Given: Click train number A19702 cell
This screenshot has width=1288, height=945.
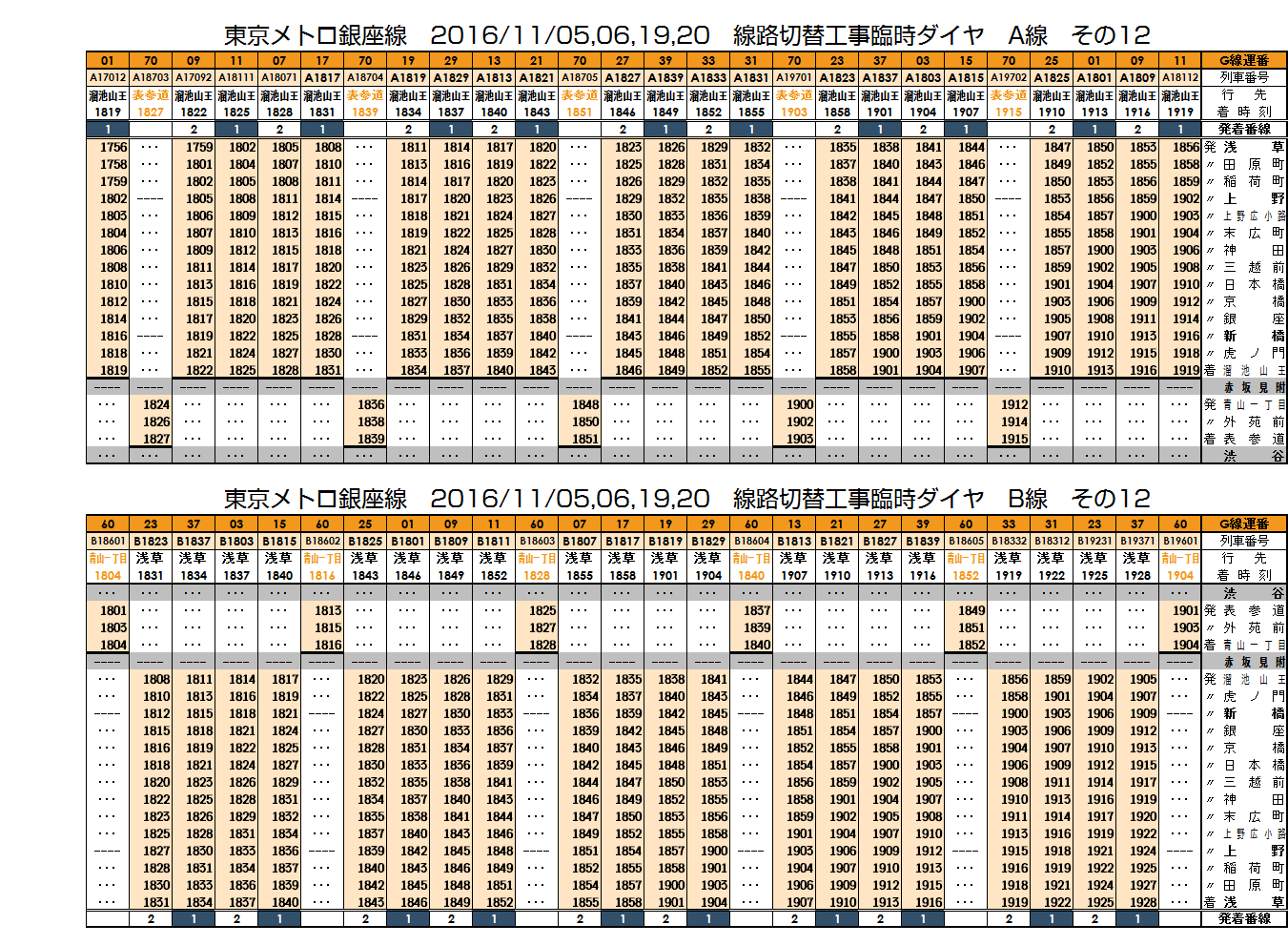Looking at the screenshot, I should pos(1009,77).
